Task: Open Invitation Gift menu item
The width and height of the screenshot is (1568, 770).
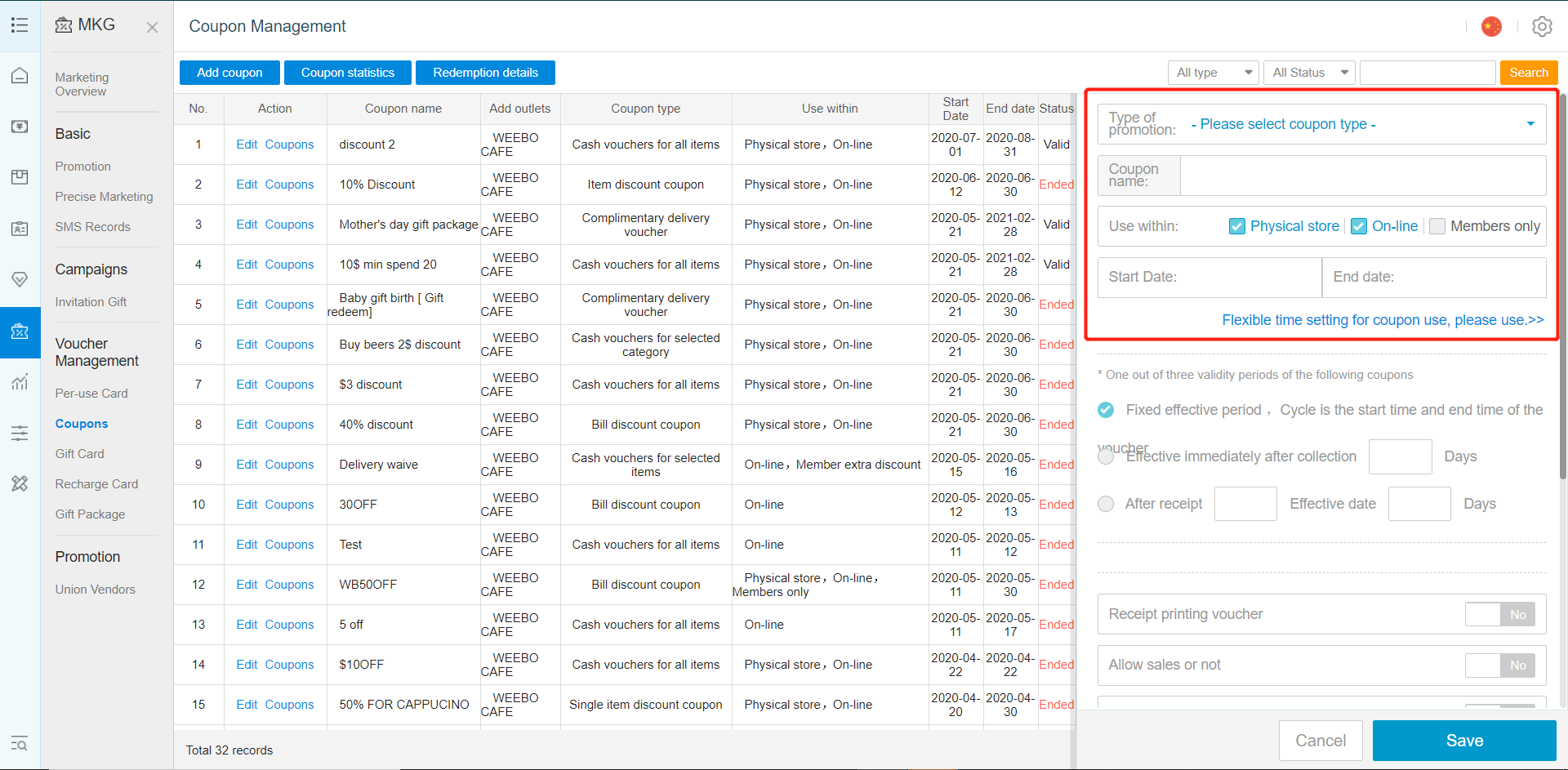Action: [91, 302]
